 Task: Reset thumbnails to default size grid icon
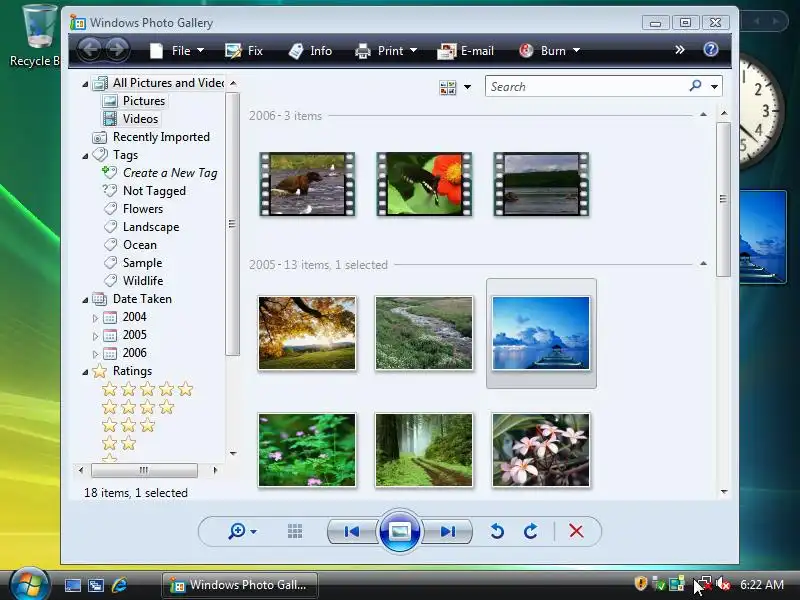[295, 531]
